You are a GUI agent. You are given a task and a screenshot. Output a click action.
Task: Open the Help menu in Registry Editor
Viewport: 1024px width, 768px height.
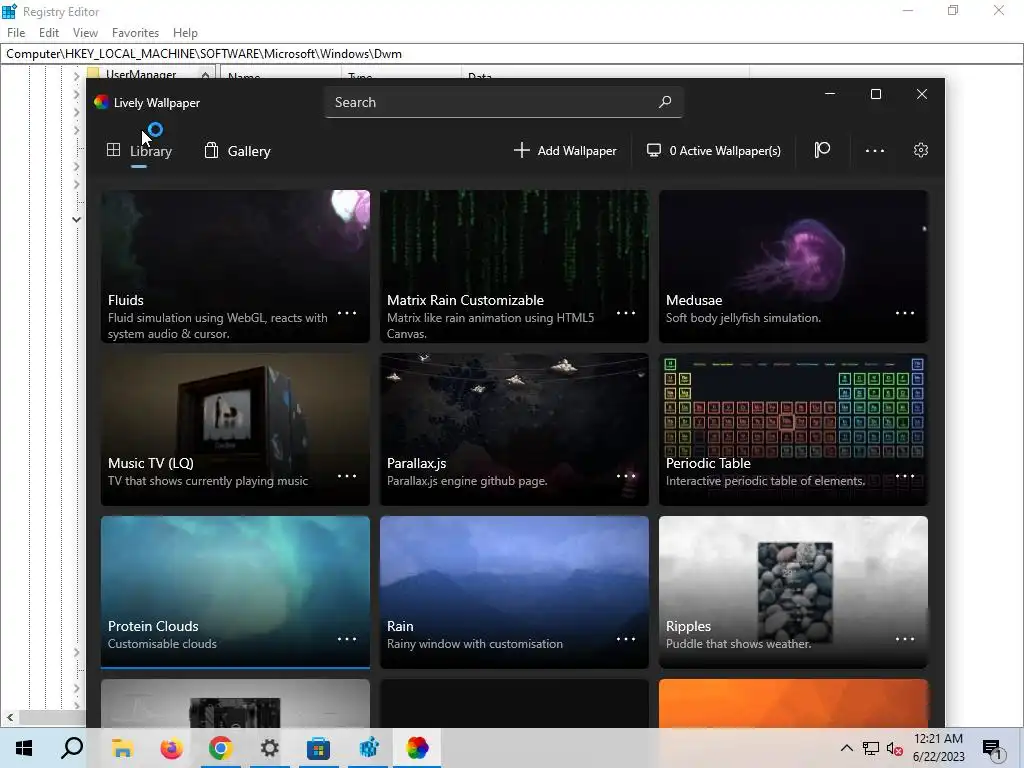click(x=185, y=33)
